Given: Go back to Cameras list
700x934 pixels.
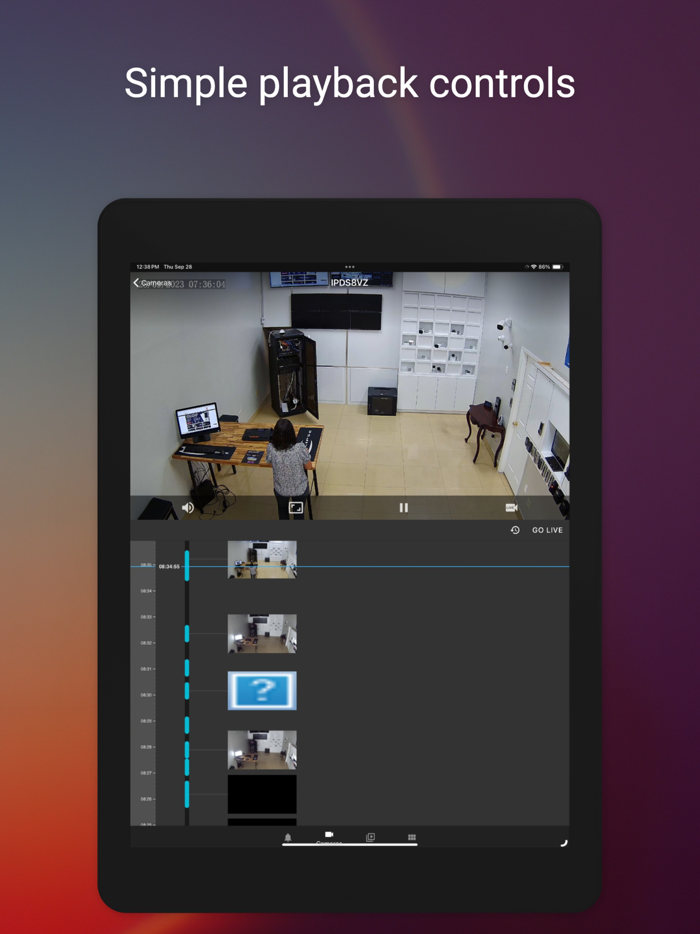Looking at the screenshot, I should [x=153, y=282].
